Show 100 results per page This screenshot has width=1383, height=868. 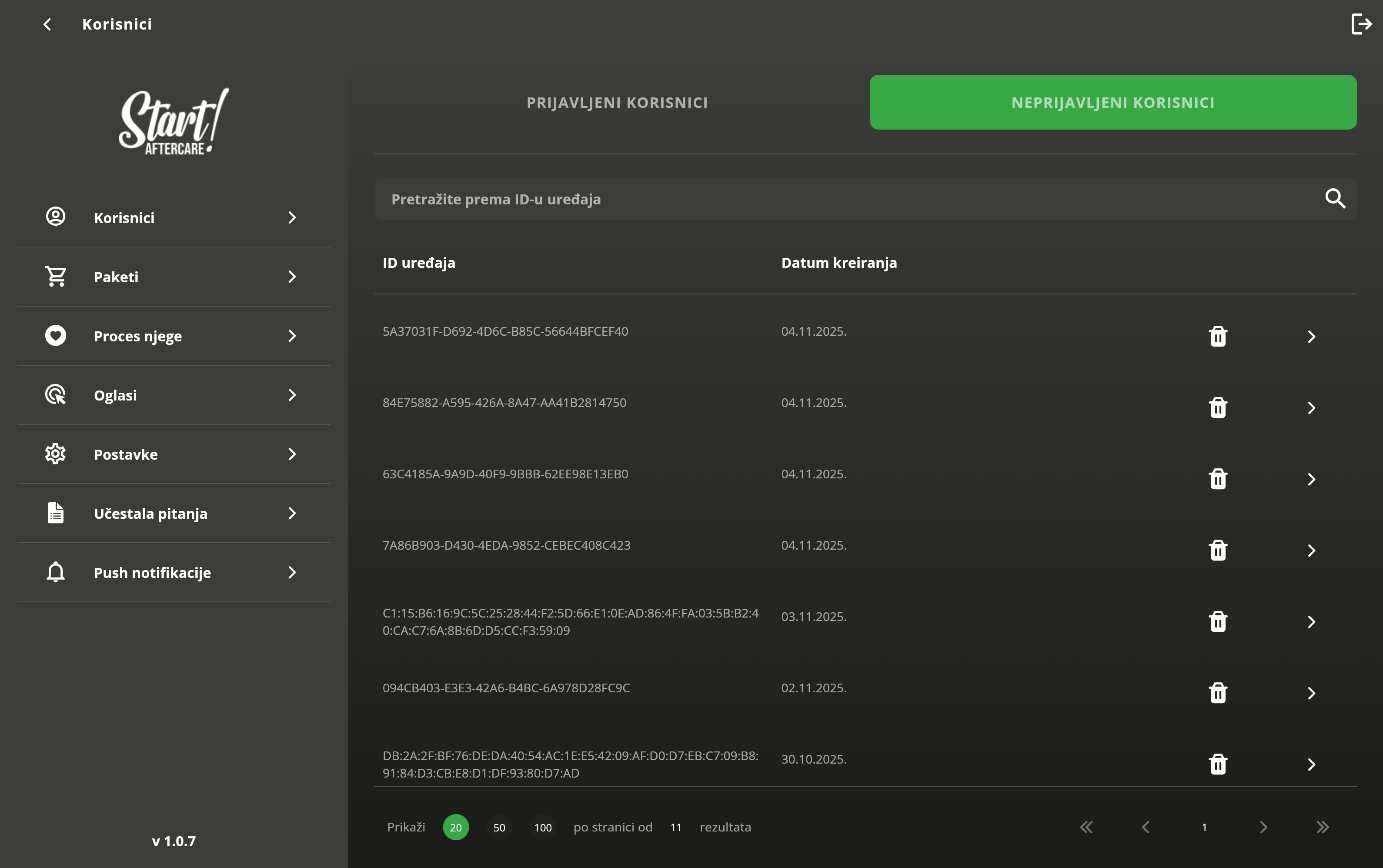click(542, 827)
